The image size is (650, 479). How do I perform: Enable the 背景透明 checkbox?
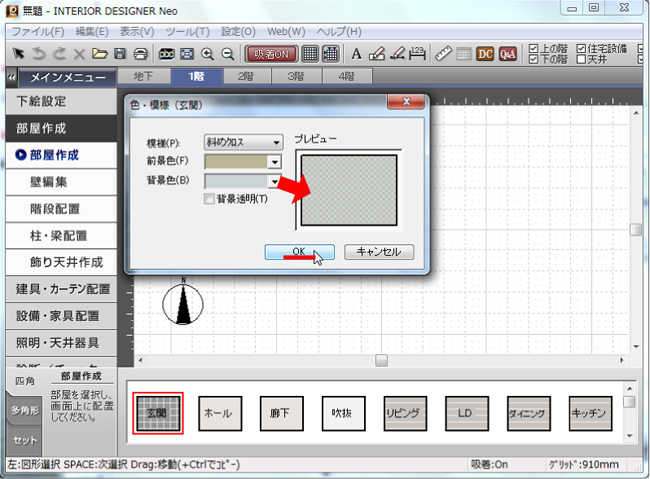click(209, 199)
